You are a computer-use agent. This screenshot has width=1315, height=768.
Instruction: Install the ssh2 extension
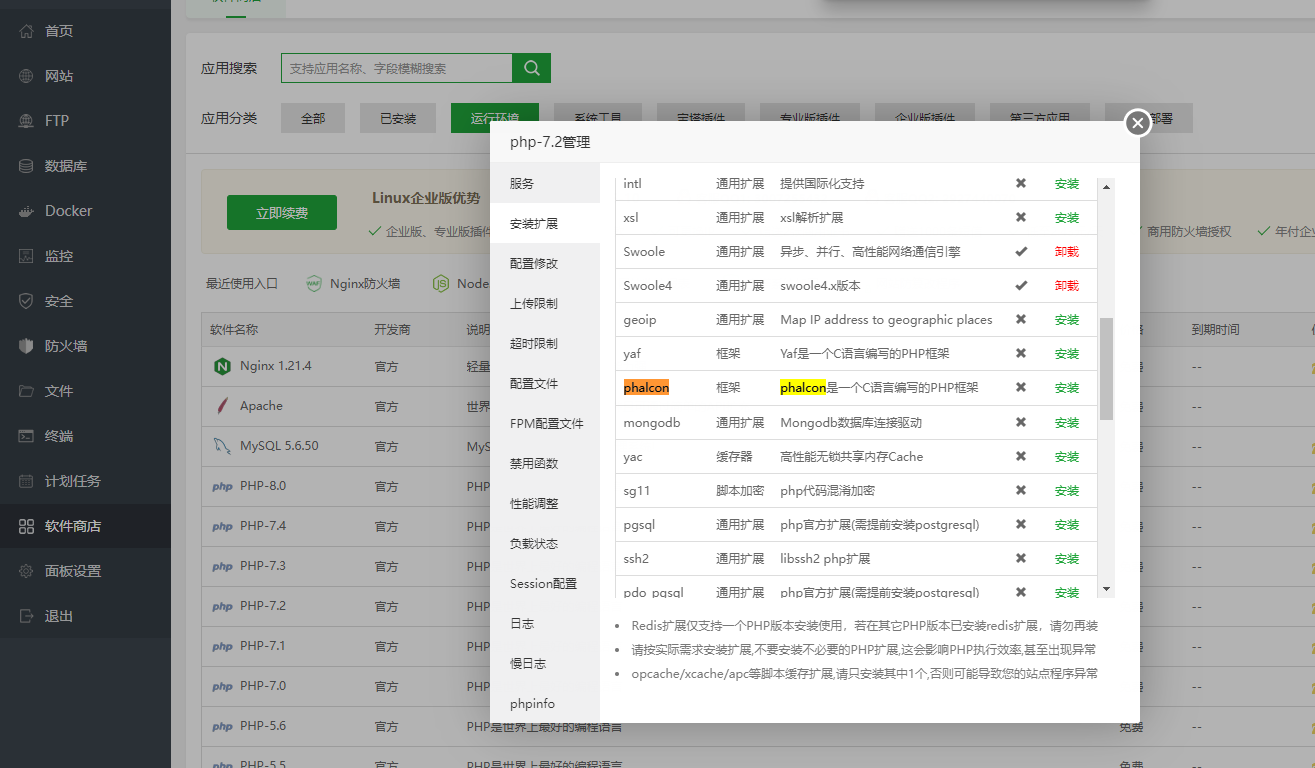pos(1067,559)
